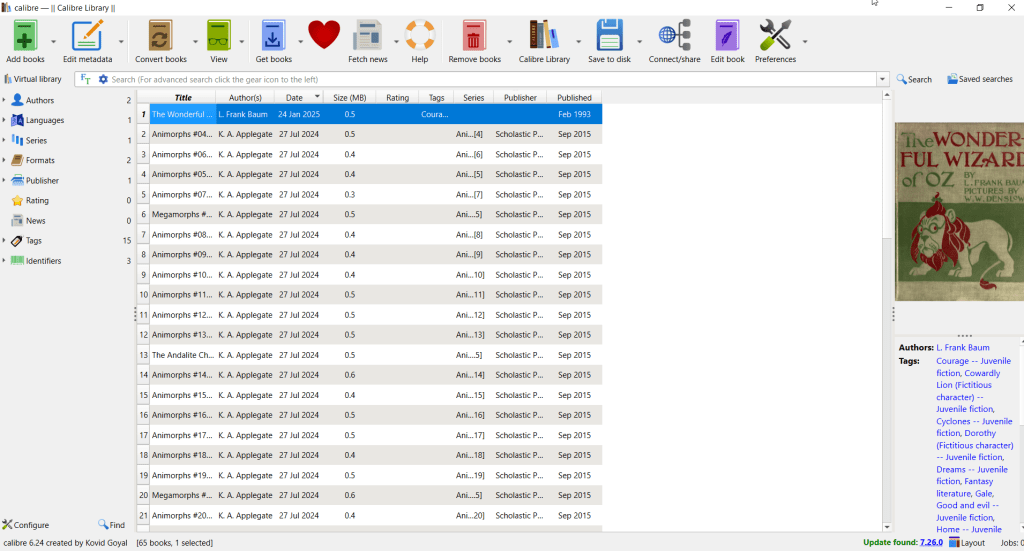Image resolution: width=1024 pixels, height=551 pixels.
Task: Click the Preferences wrench icon
Action: [775, 36]
